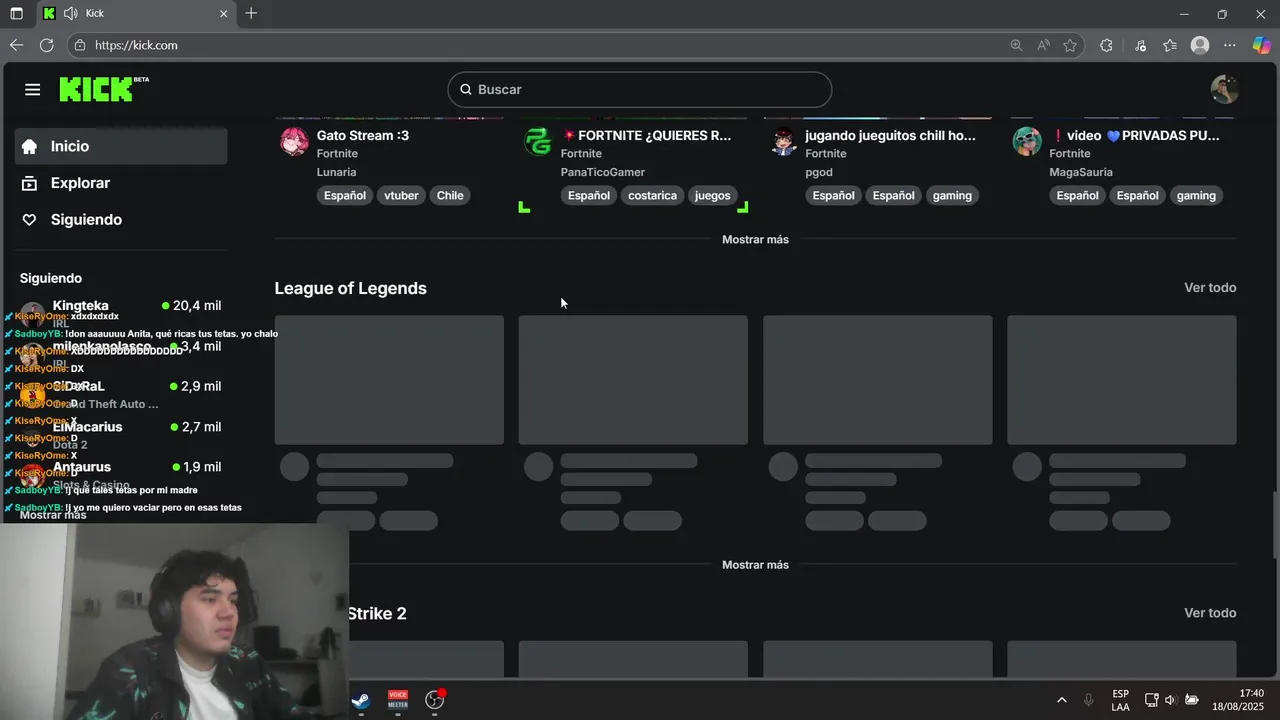Image resolution: width=1280 pixels, height=720 pixels.
Task: Open FORTNITE ¿QUIERES R... stream title
Action: pos(646,135)
